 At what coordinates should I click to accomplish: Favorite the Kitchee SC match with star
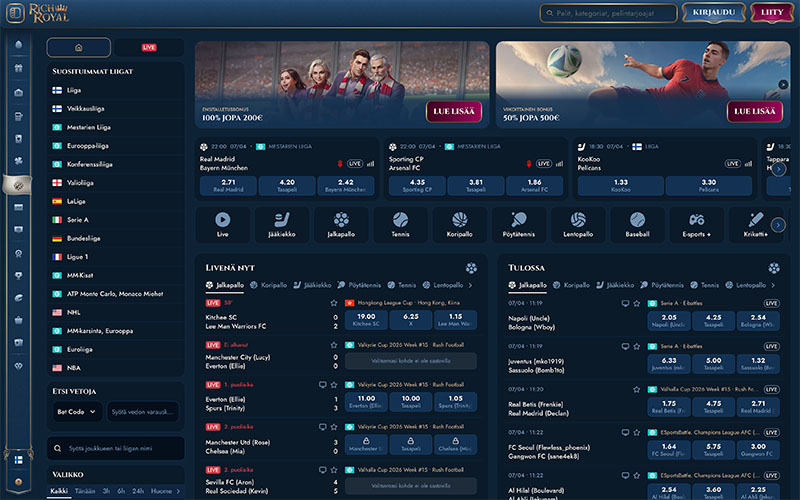(x=332, y=302)
